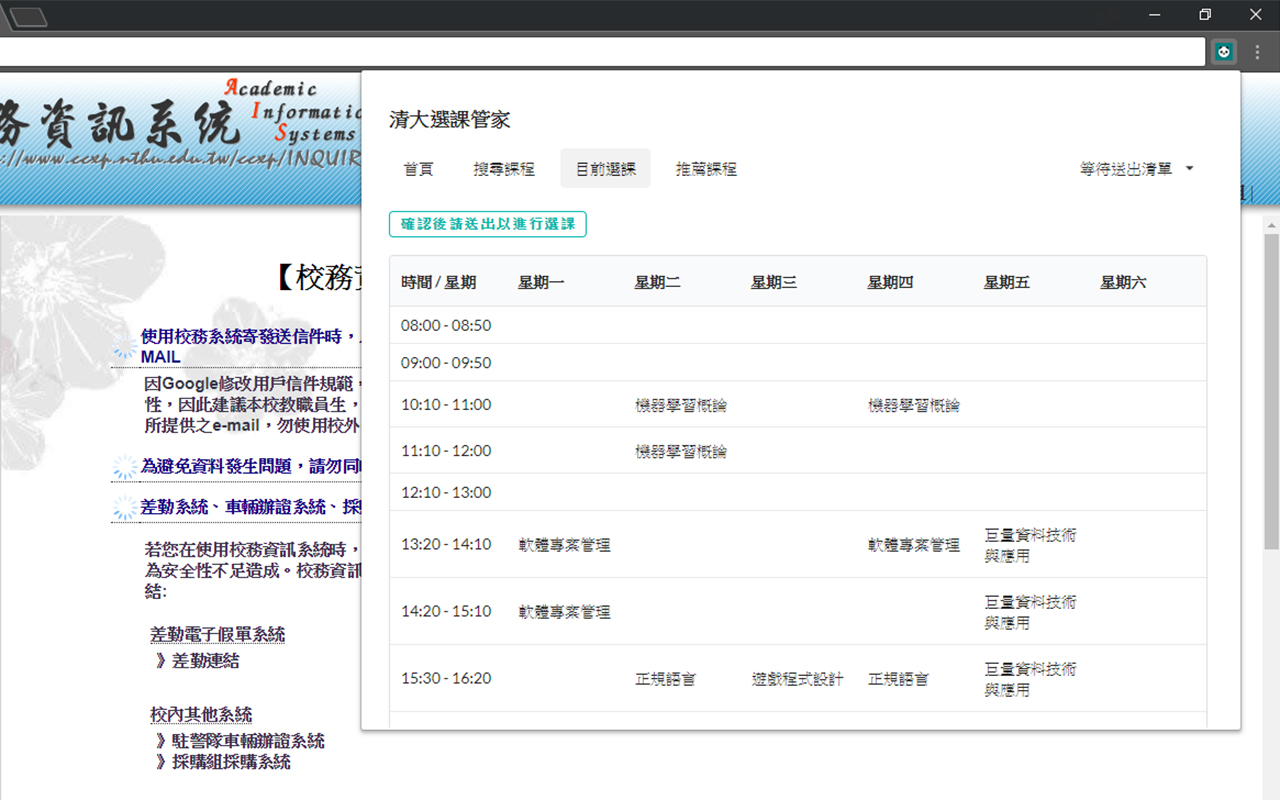Click the 12:10 - 13:00 time cell
The image size is (1280, 800).
(x=446, y=492)
